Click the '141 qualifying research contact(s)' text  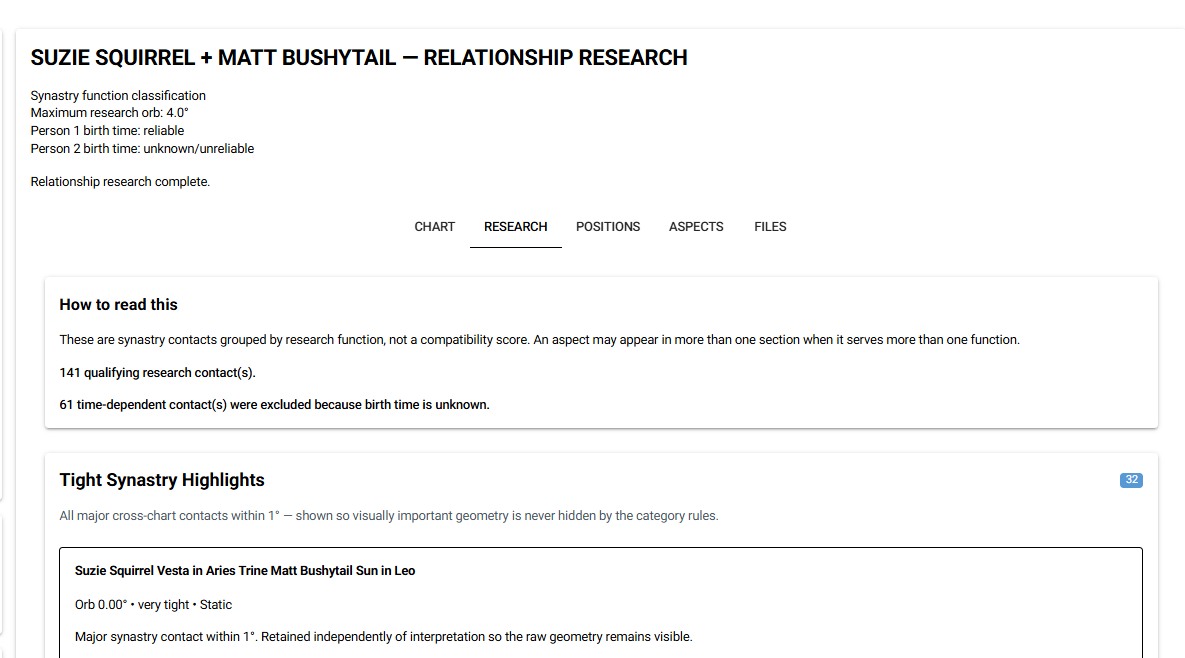157,372
